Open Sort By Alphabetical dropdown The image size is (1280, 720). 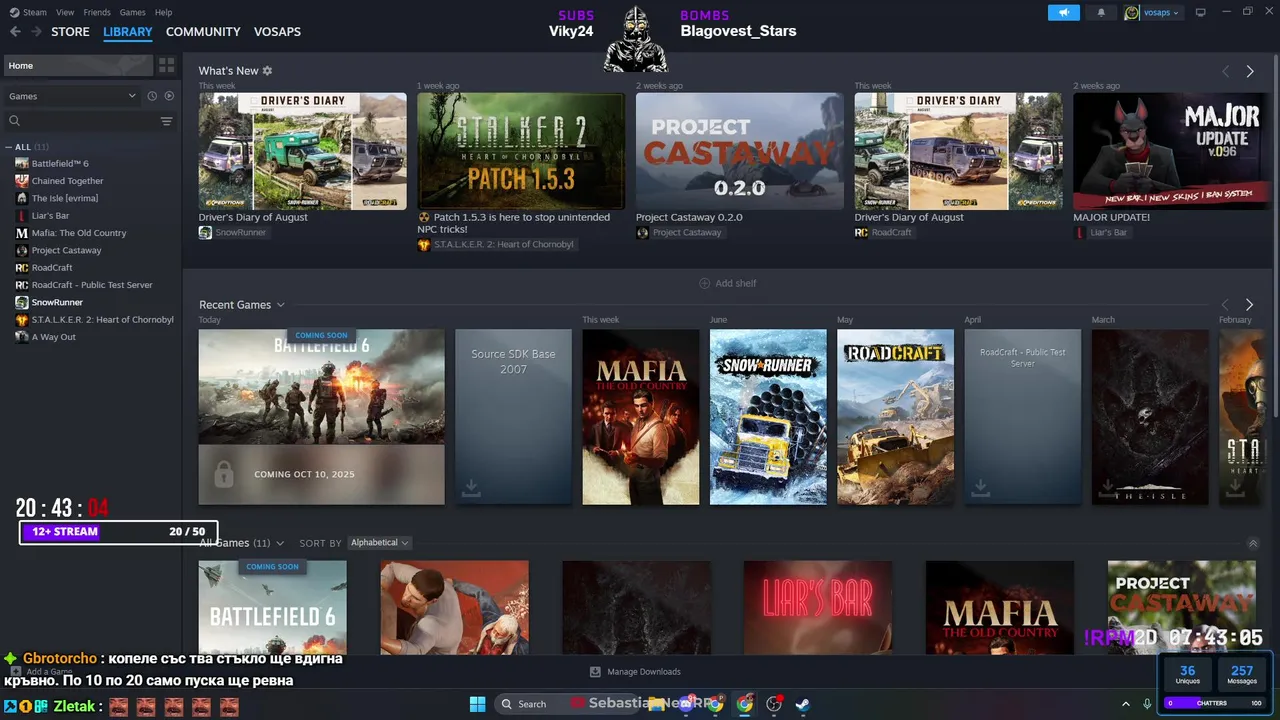pyautogui.click(x=379, y=543)
